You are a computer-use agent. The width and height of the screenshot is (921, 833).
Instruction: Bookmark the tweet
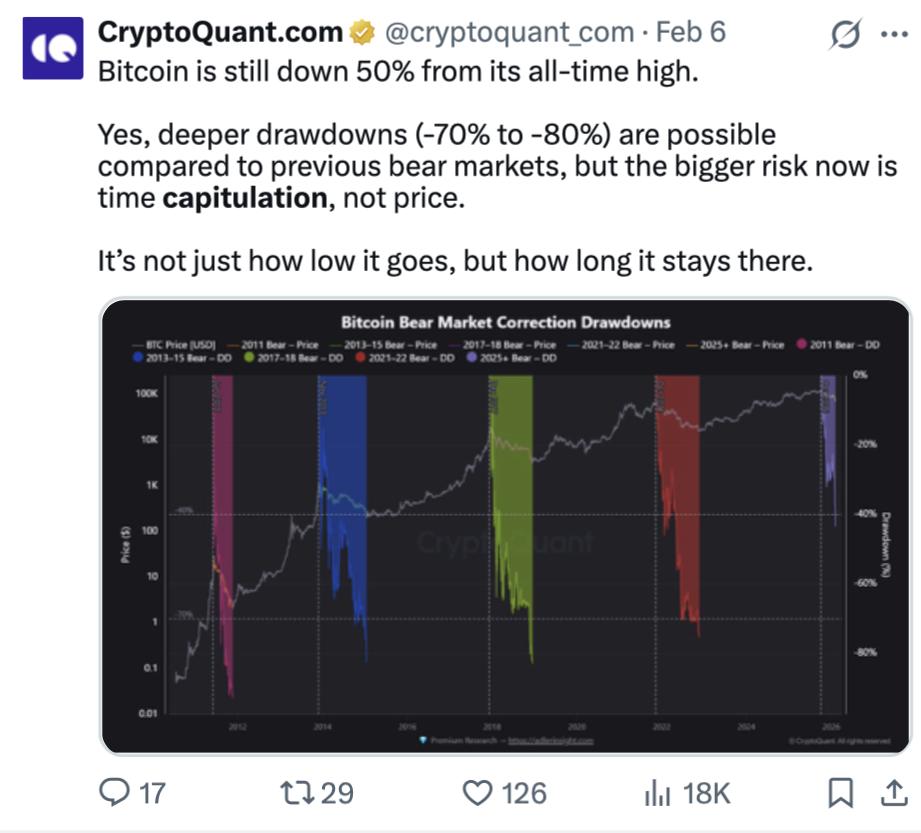coord(843,791)
